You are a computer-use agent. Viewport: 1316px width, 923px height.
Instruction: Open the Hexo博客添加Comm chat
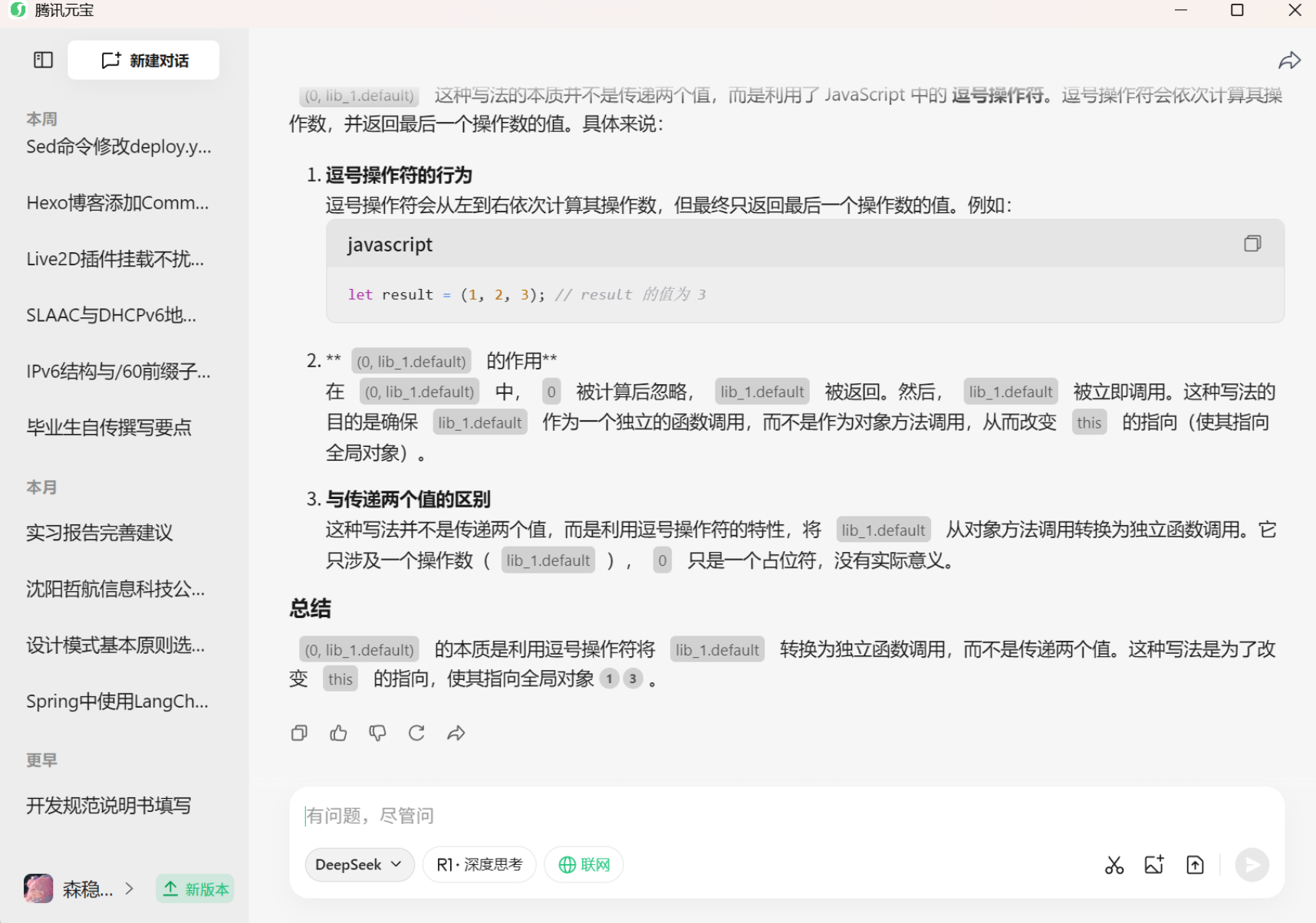(x=117, y=203)
